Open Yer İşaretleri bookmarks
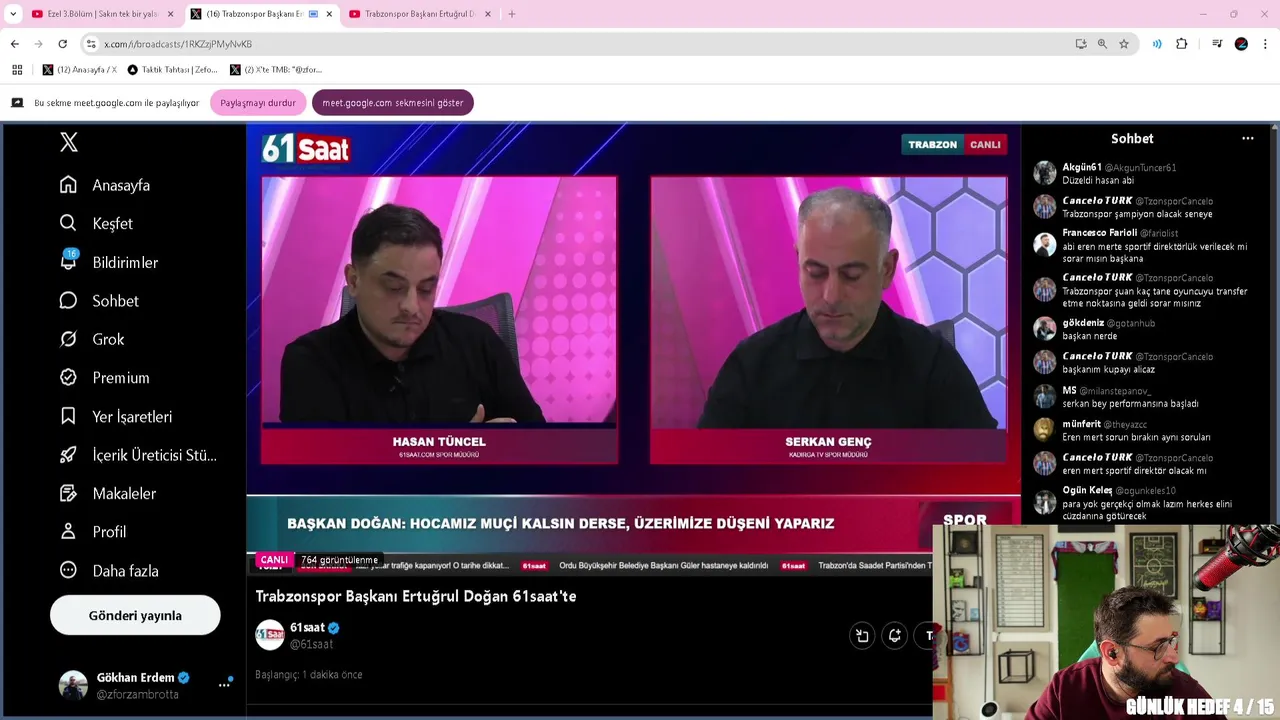 pyautogui.click(x=116, y=416)
